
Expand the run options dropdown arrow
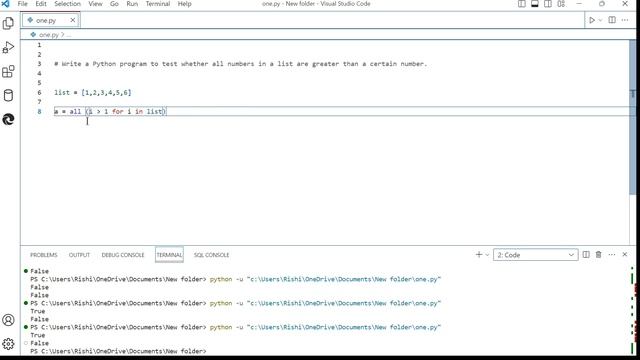pos(600,20)
